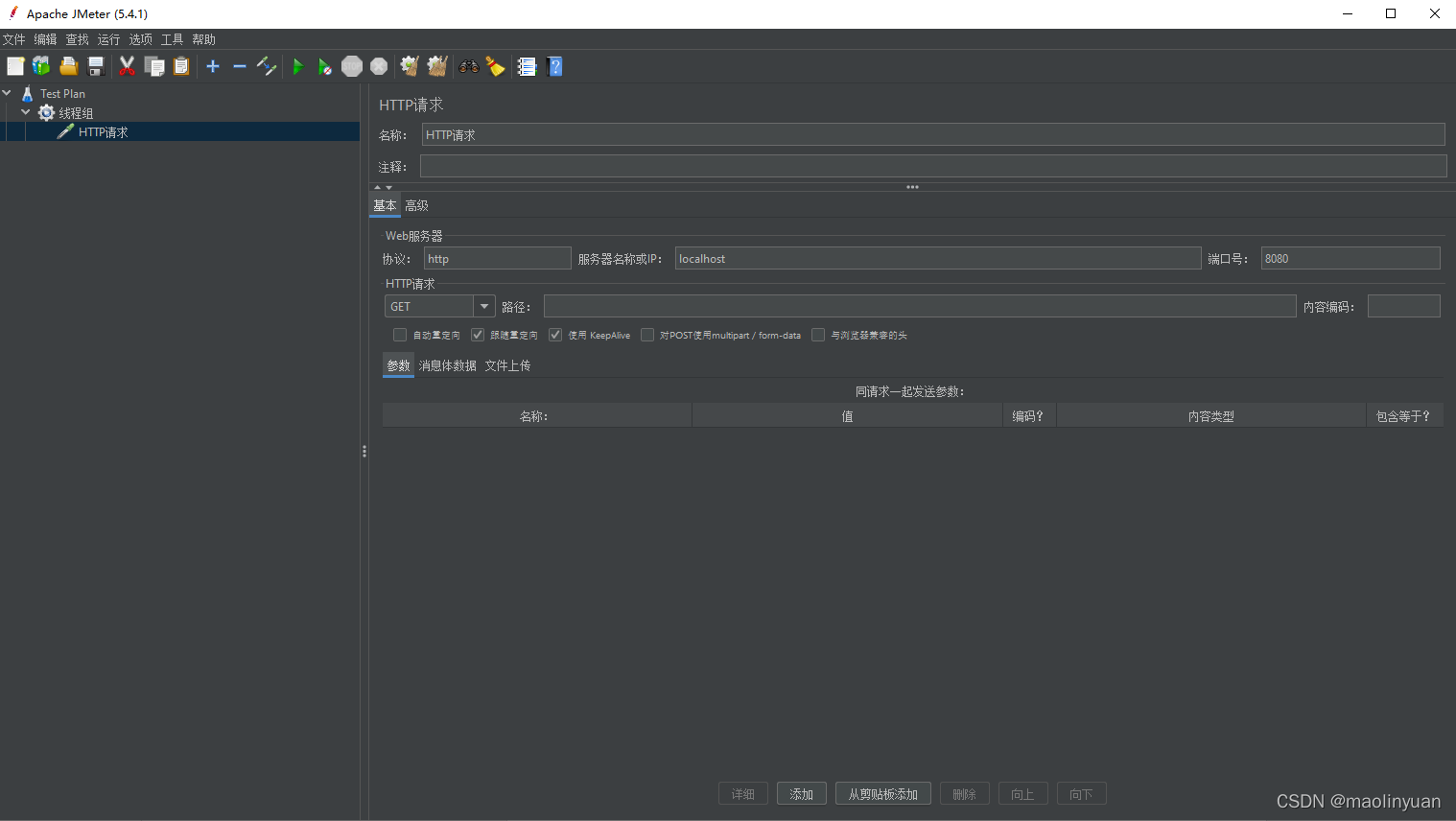The width and height of the screenshot is (1456, 821).
Task: Enable the 自动重定向 checkbox
Action: (400, 335)
